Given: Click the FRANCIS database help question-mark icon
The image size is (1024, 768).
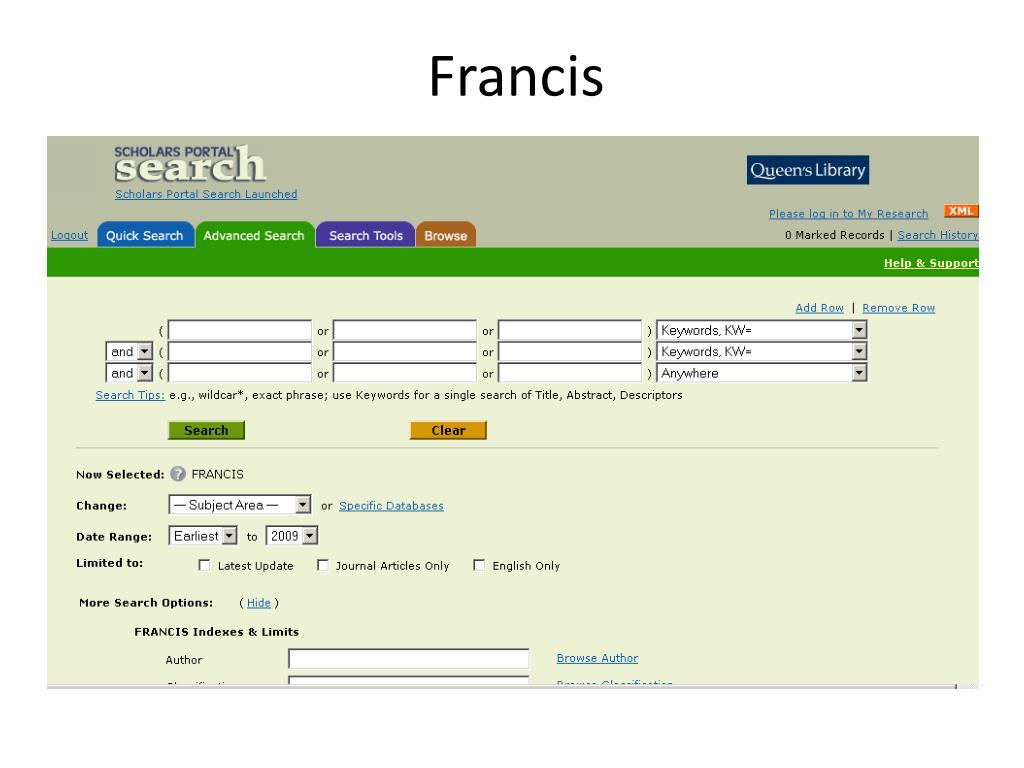Looking at the screenshot, I should 178,474.
